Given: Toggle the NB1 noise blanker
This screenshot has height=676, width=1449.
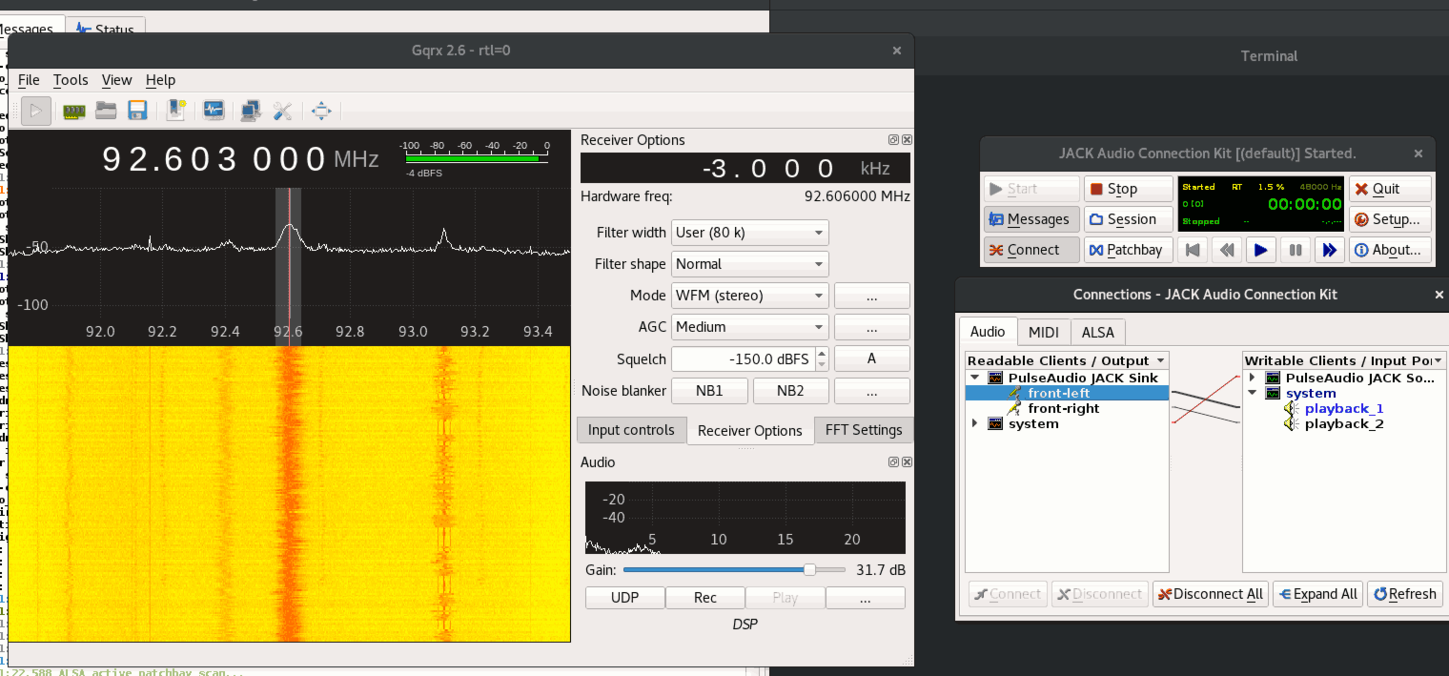Looking at the screenshot, I should (709, 390).
